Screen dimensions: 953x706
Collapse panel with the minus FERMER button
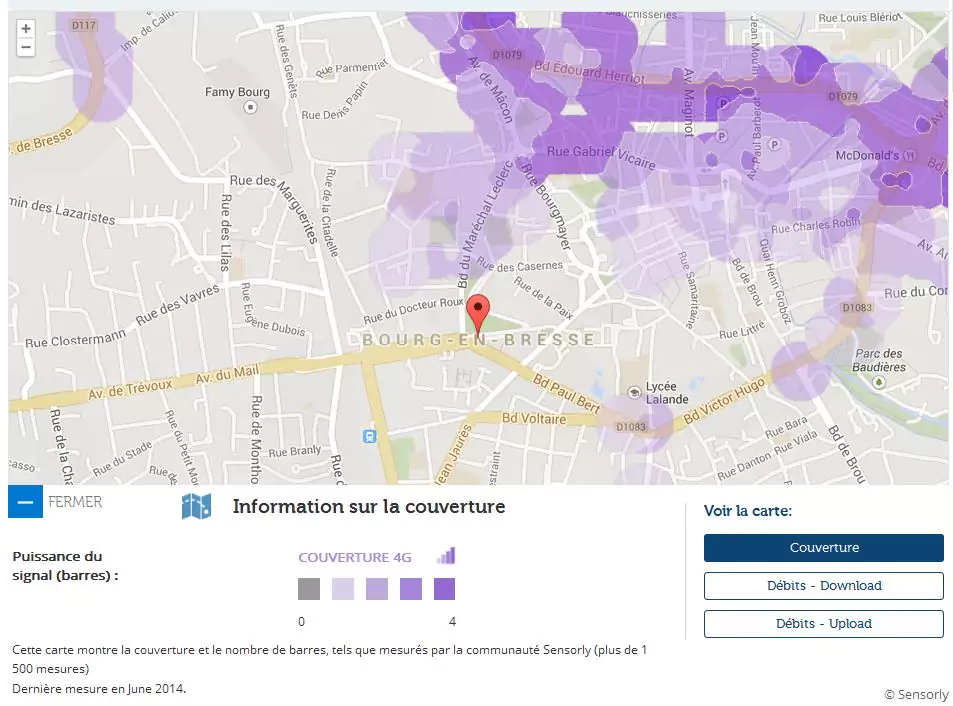pos(25,502)
